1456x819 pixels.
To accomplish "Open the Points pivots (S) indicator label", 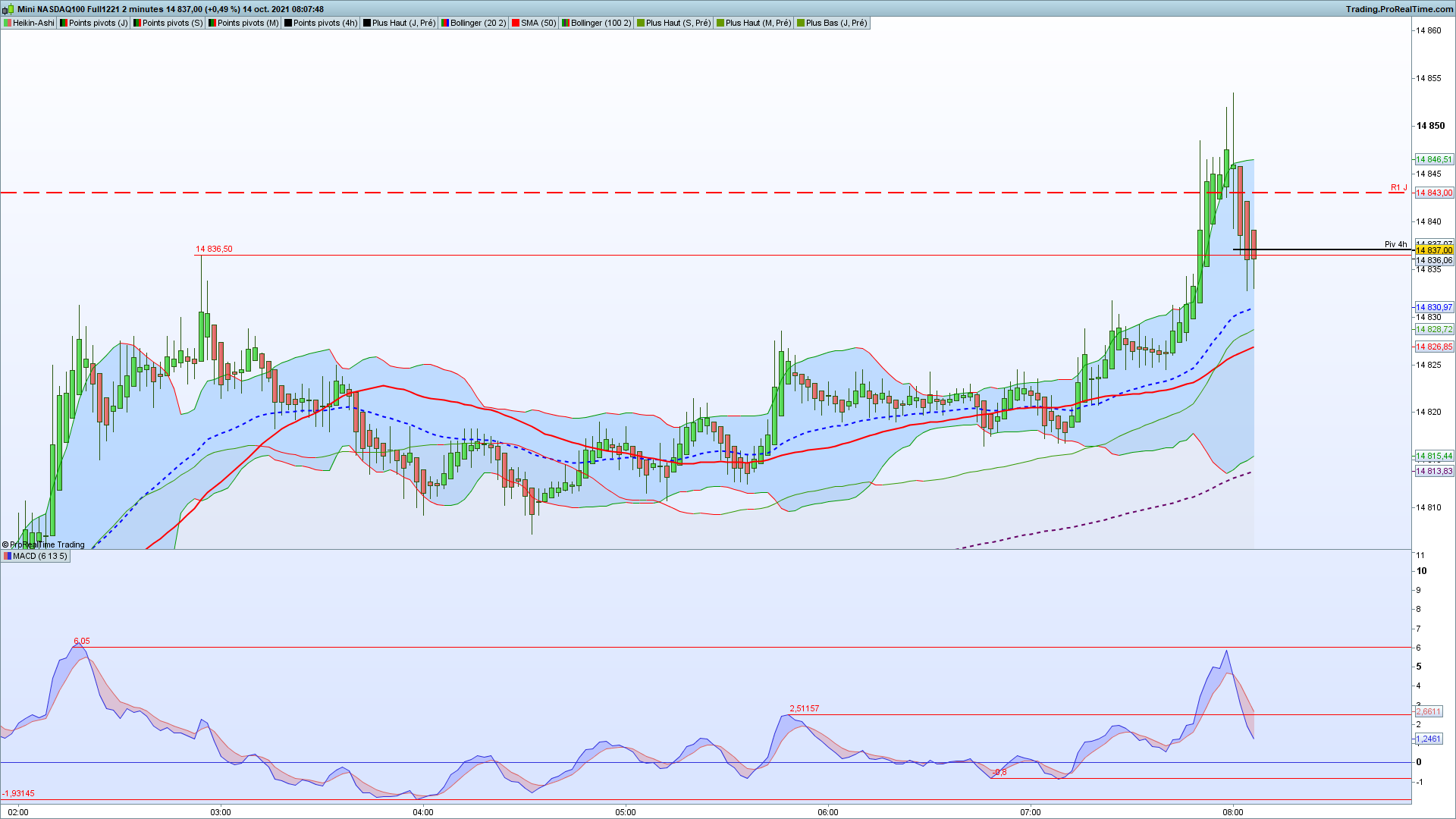I will [x=172, y=23].
